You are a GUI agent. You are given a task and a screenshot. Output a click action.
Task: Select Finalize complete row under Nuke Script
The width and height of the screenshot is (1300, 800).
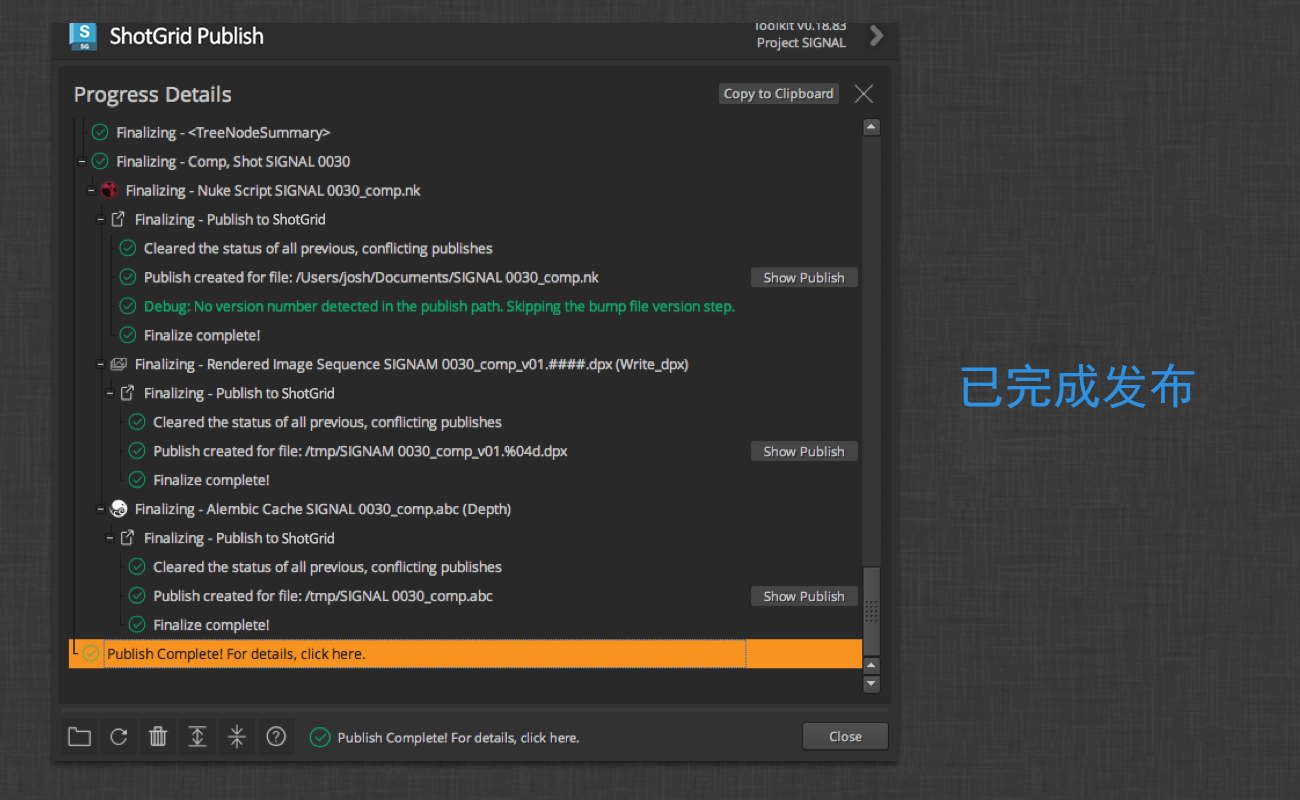pyautogui.click(x=202, y=335)
